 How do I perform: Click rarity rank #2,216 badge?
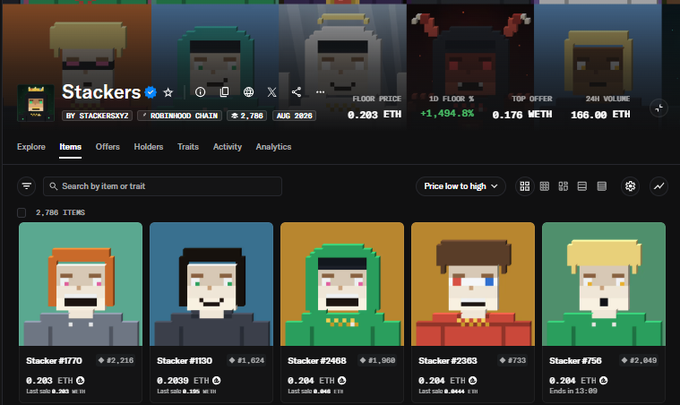116,360
